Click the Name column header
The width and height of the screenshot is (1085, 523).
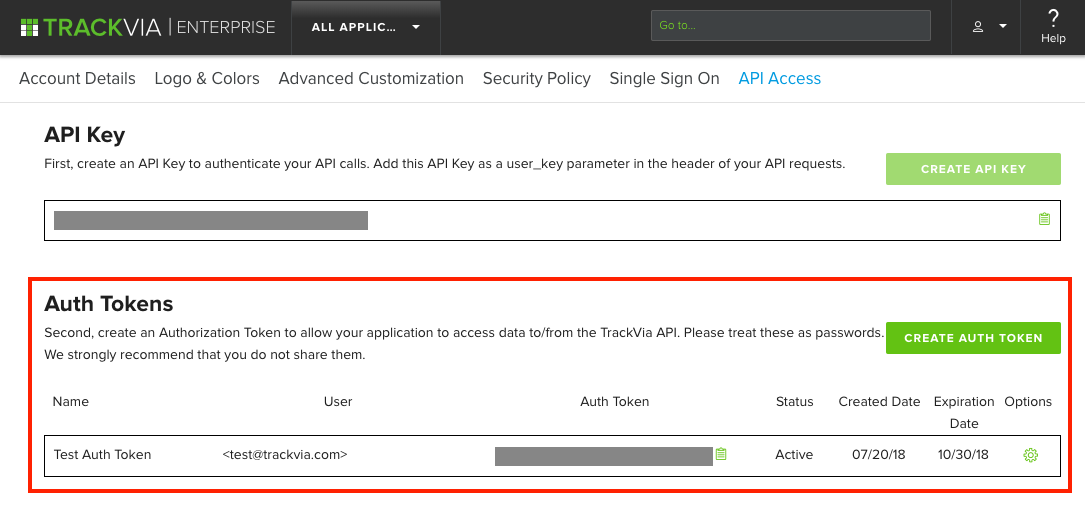pos(71,401)
